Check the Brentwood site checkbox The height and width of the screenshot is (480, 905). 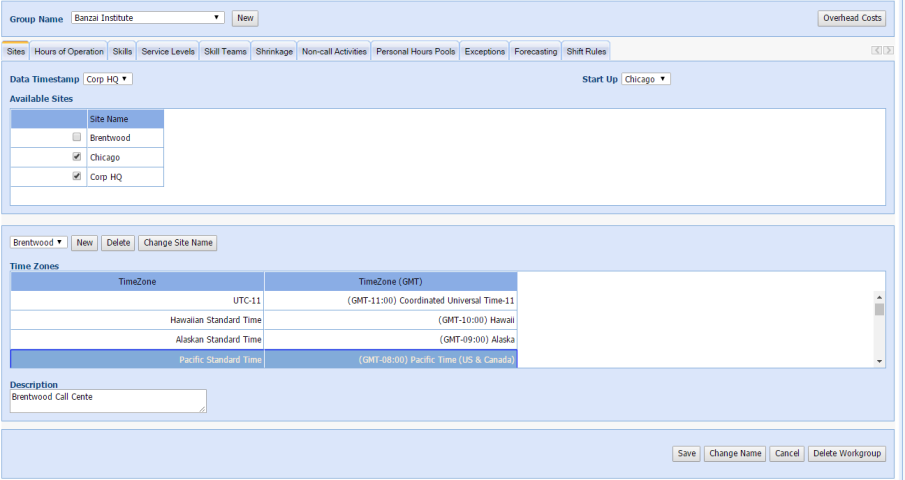77,137
